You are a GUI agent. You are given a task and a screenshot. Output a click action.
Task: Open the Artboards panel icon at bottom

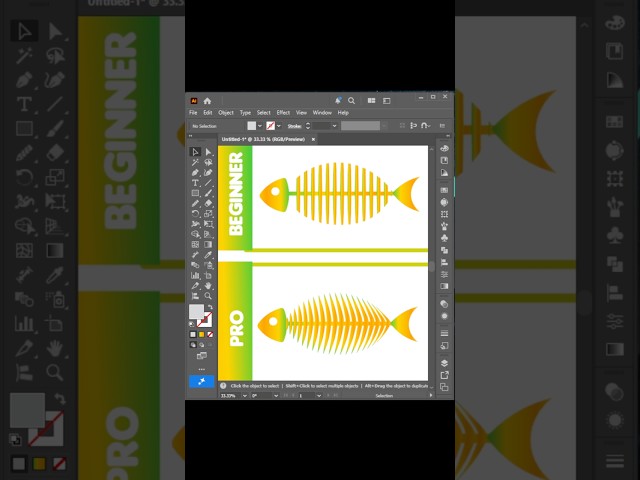444,387
